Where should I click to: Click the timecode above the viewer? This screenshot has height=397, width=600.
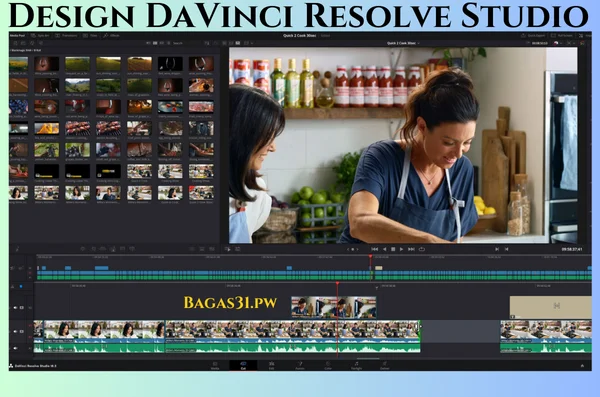click(540, 43)
